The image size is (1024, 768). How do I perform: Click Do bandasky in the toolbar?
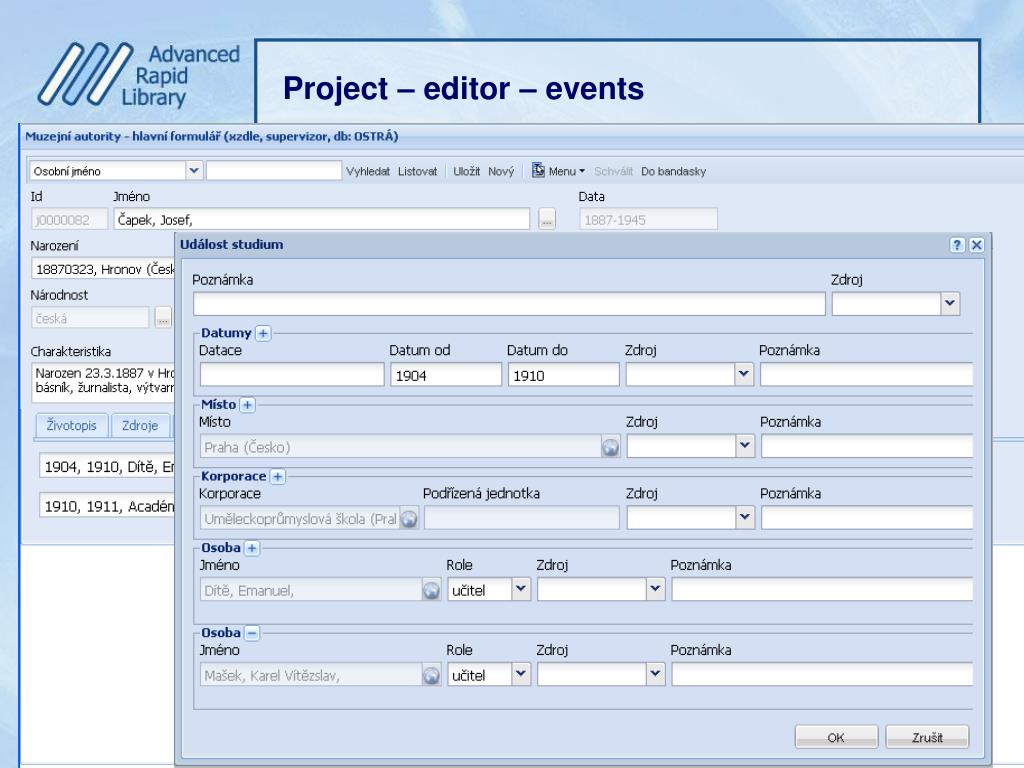click(x=673, y=171)
